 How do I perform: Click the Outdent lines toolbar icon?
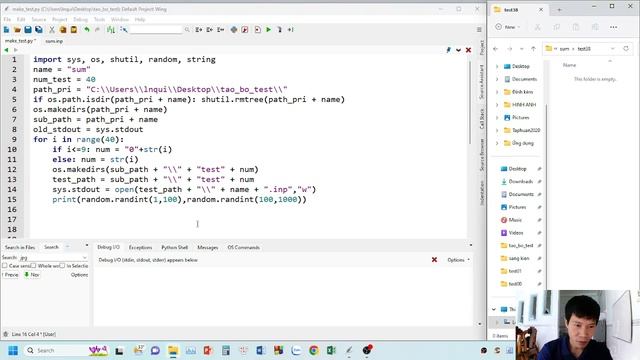click(x=210, y=29)
